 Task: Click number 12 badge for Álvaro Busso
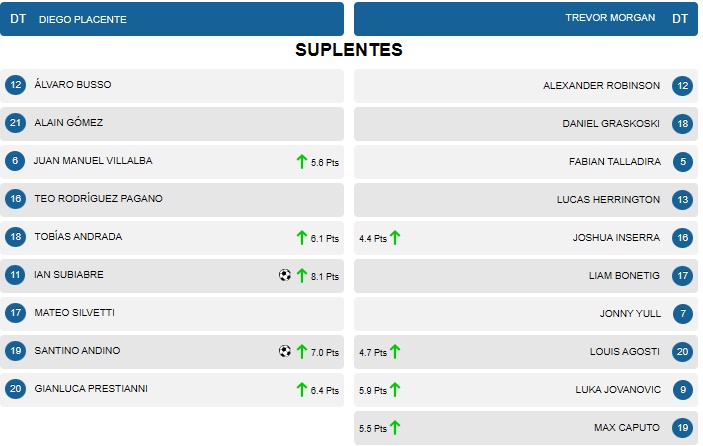[x=15, y=85]
